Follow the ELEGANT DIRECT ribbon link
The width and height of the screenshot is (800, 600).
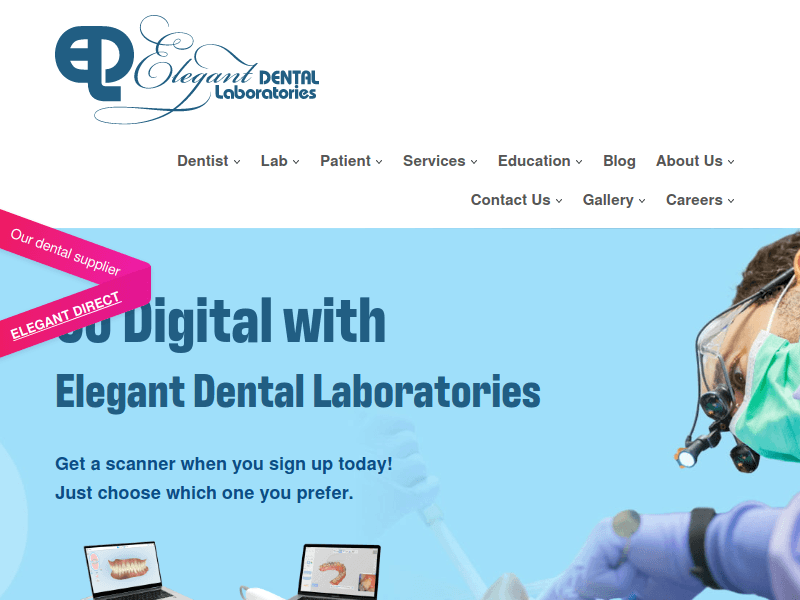tap(66, 315)
